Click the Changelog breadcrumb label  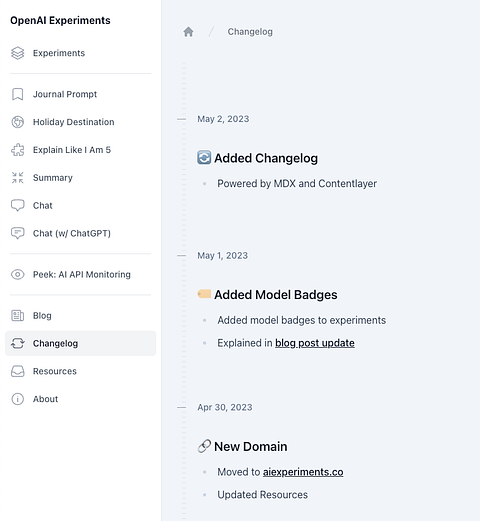pyautogui.click(x=250, y=32)
